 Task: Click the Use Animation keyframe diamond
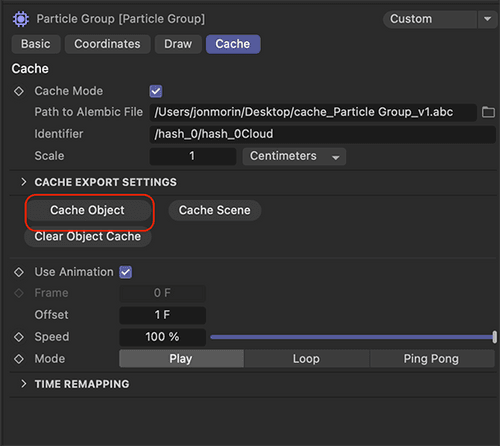pos(19,272)
